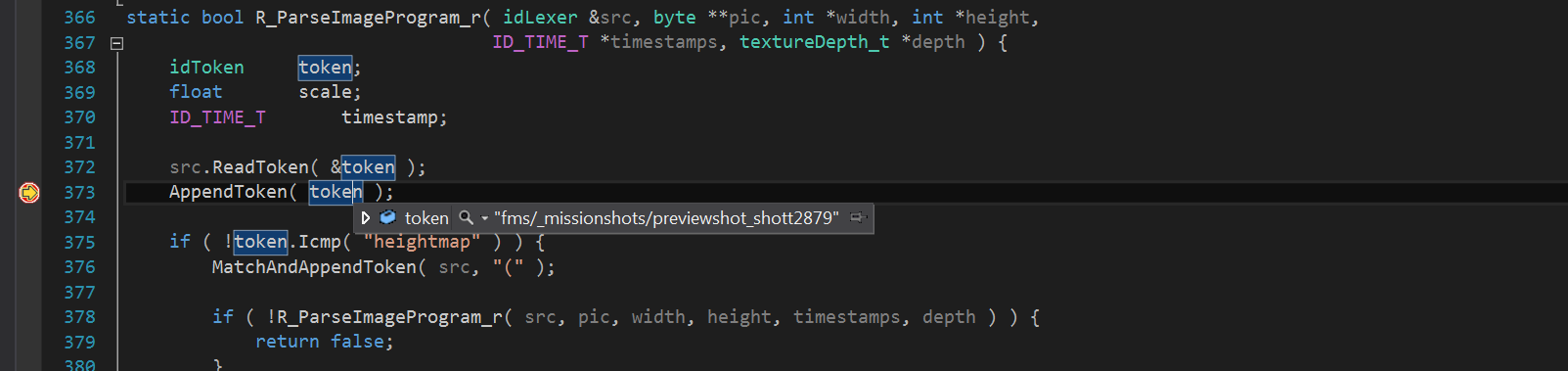Click 'timestamp' variable on line 370
This screenshot has width=1568, height=371.
[x=389, y=117]
